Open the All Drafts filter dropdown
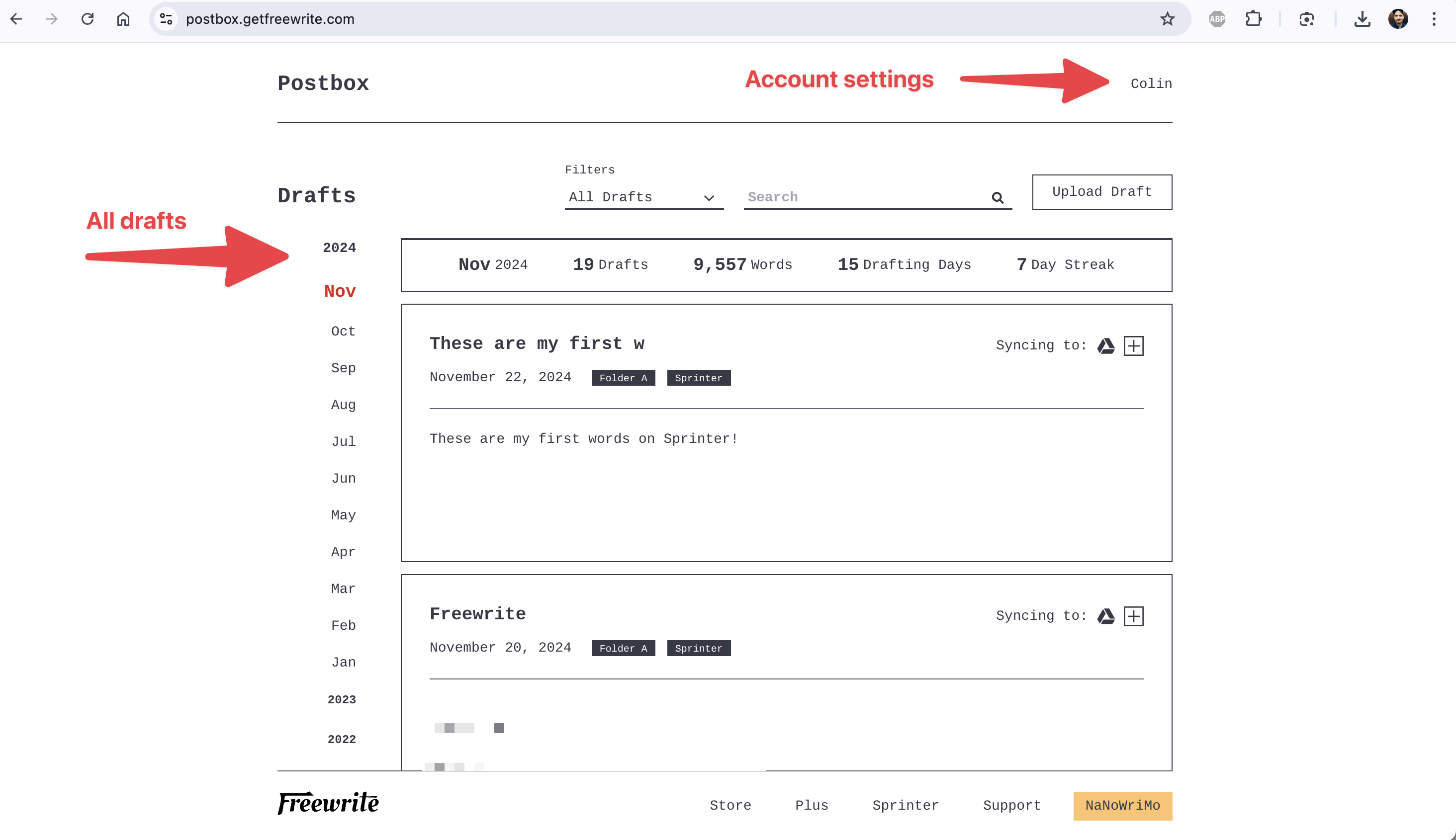The width and height of the screenshot is (1456, 840). point(643,197)
